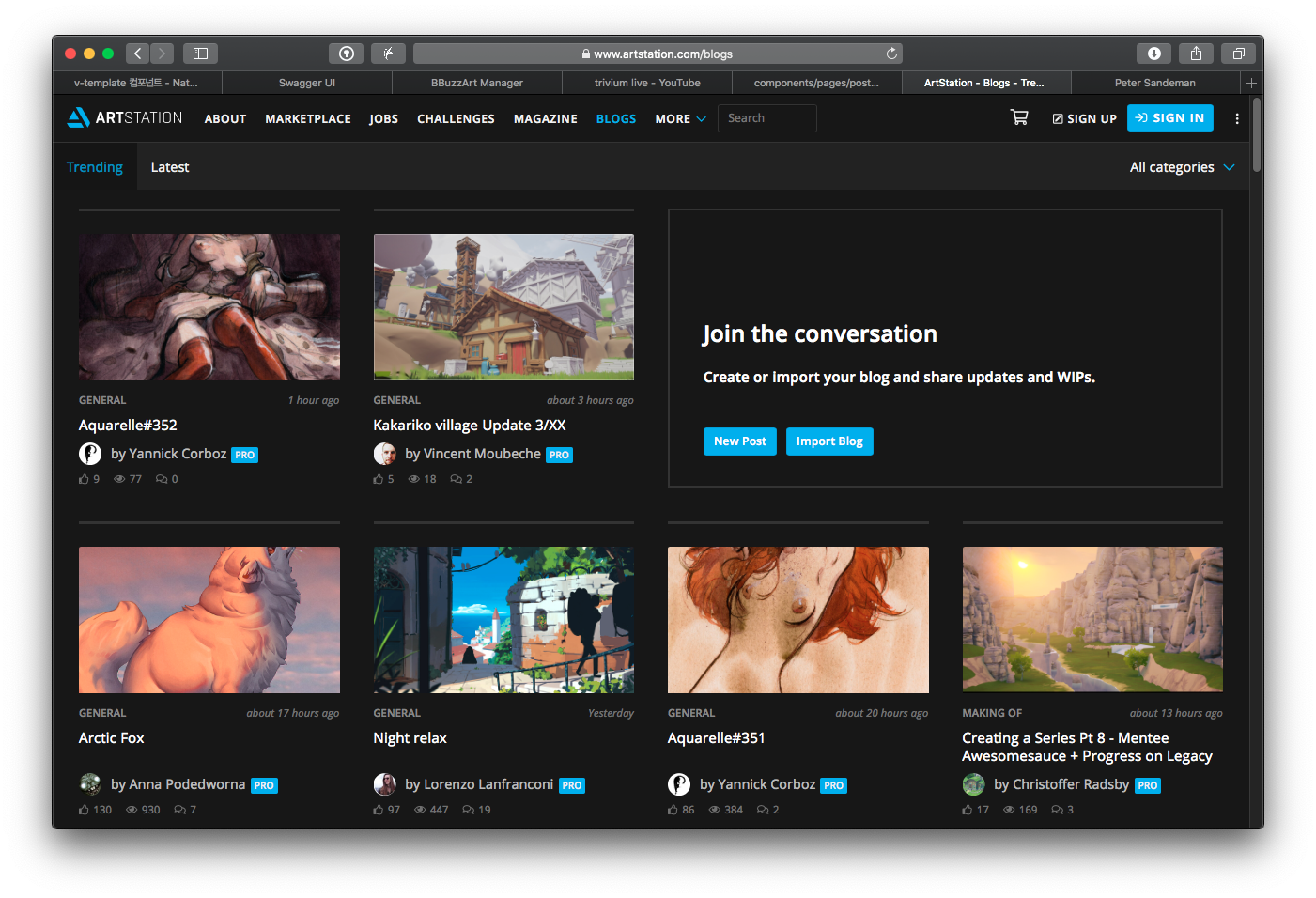Open the BLOGS menu item

(x=616, y=119)
